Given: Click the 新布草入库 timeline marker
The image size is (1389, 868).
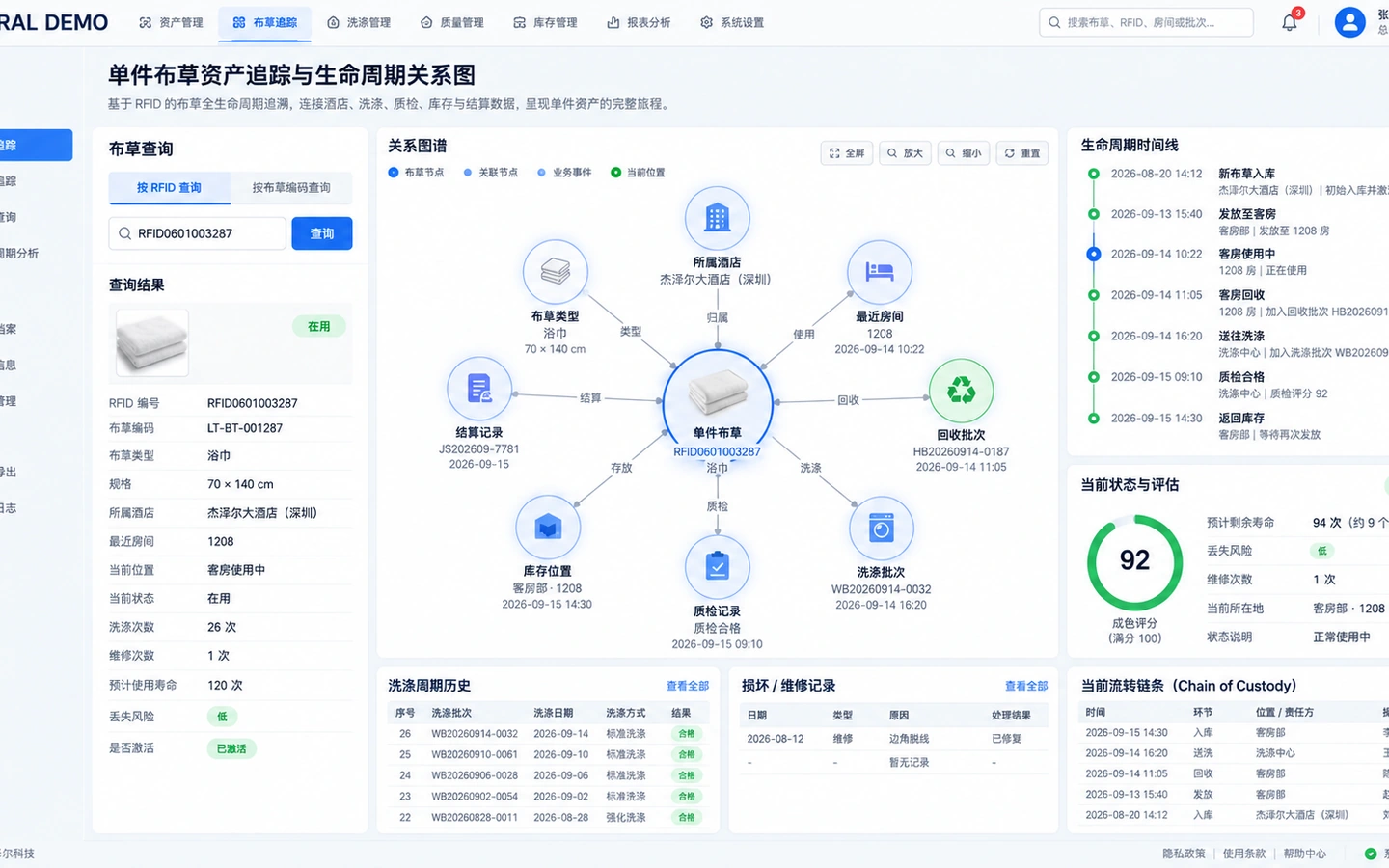Looking at the screenshot, I should point(1093,174).
